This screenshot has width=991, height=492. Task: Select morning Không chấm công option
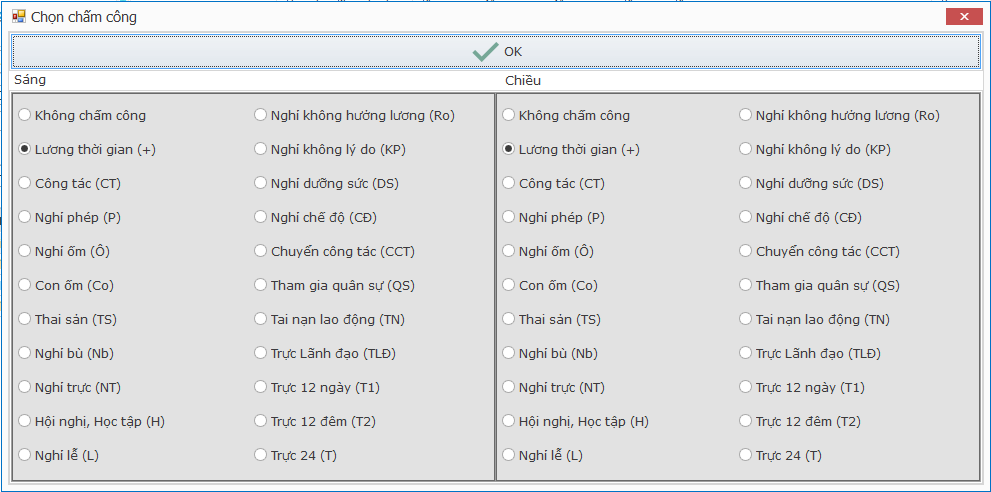(82, 116)
